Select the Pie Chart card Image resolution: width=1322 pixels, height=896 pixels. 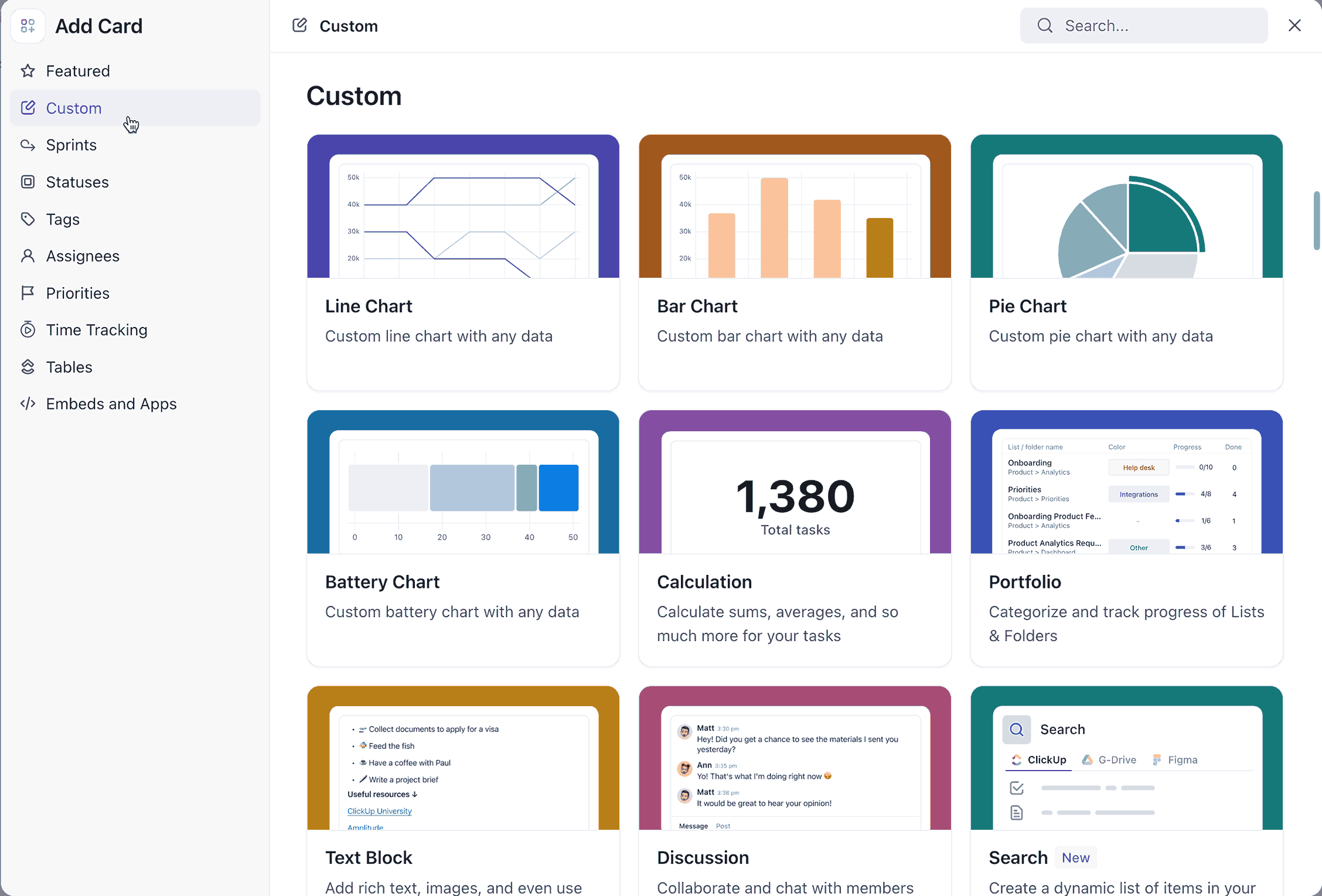(x=1126, y=263)
